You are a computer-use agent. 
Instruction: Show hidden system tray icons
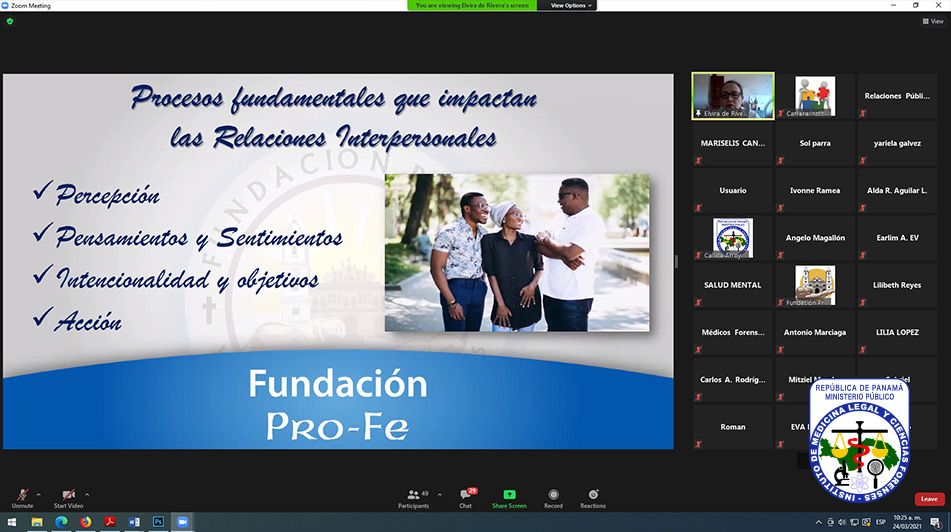tap(818, 522)
